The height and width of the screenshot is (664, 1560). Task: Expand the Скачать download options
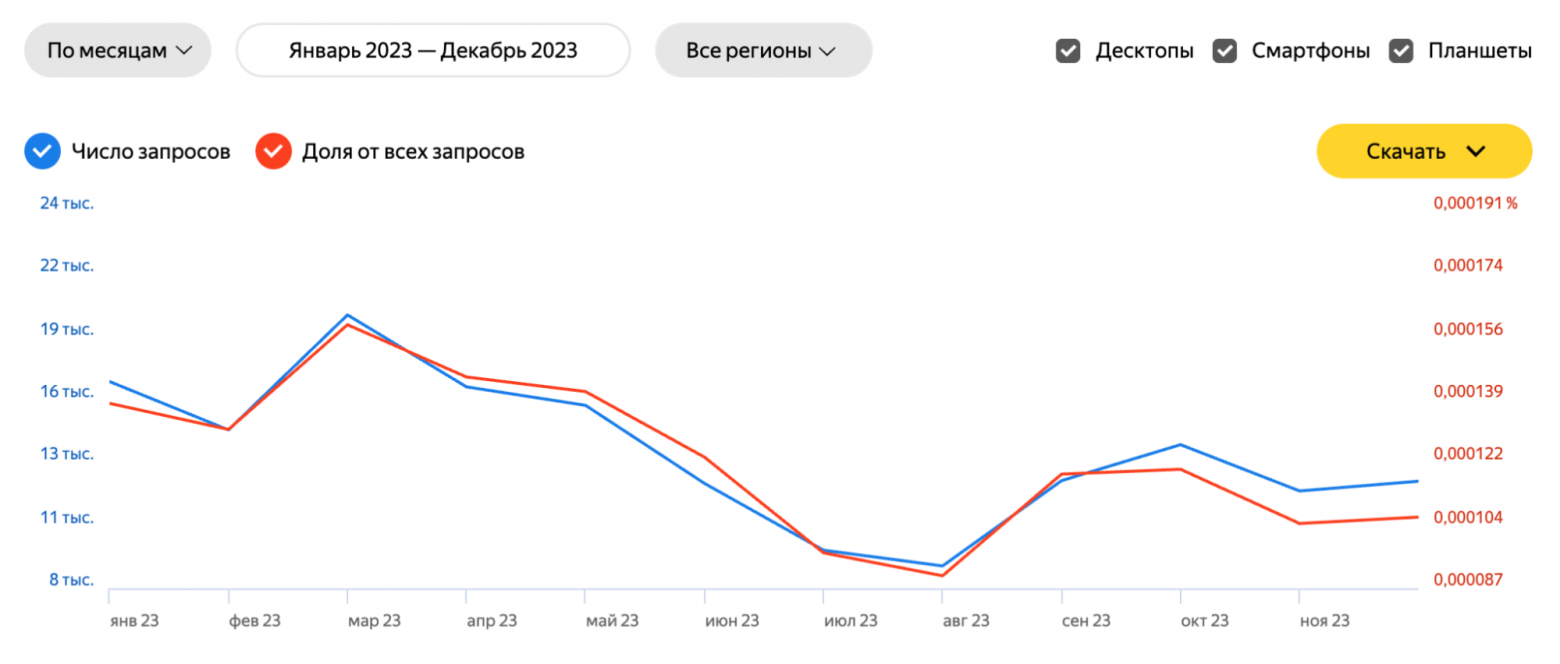click(x=1424, y=151)
